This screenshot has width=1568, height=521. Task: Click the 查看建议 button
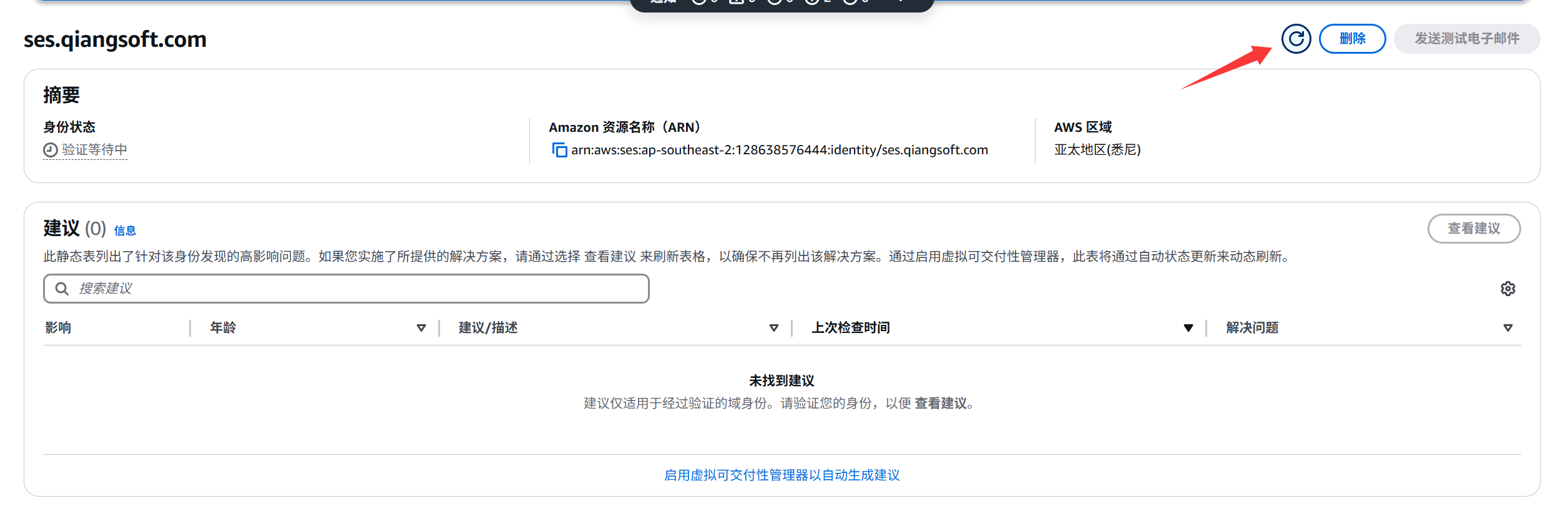click(x=1474, y=229)
